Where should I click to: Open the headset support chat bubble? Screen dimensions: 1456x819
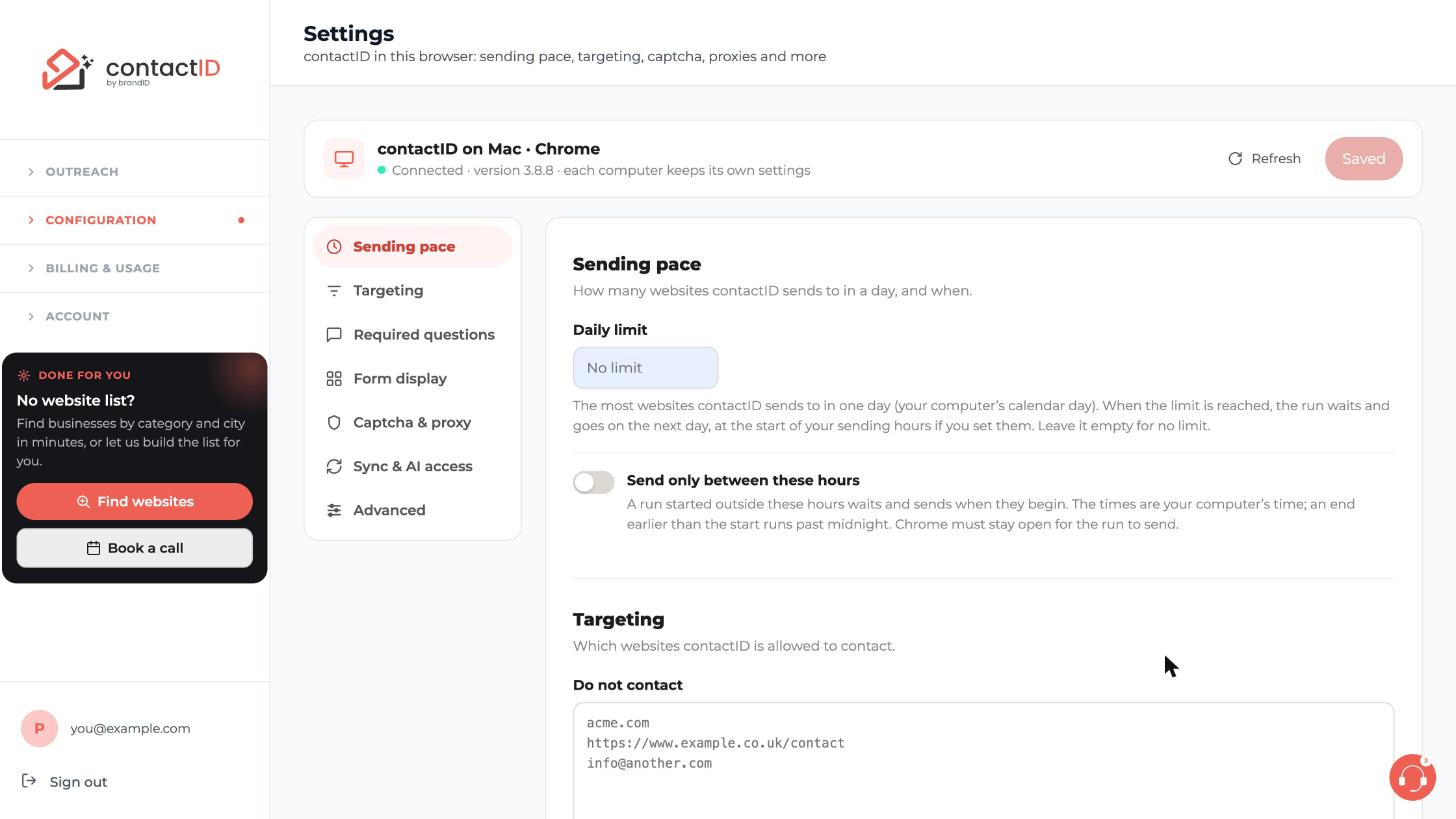1412,778
